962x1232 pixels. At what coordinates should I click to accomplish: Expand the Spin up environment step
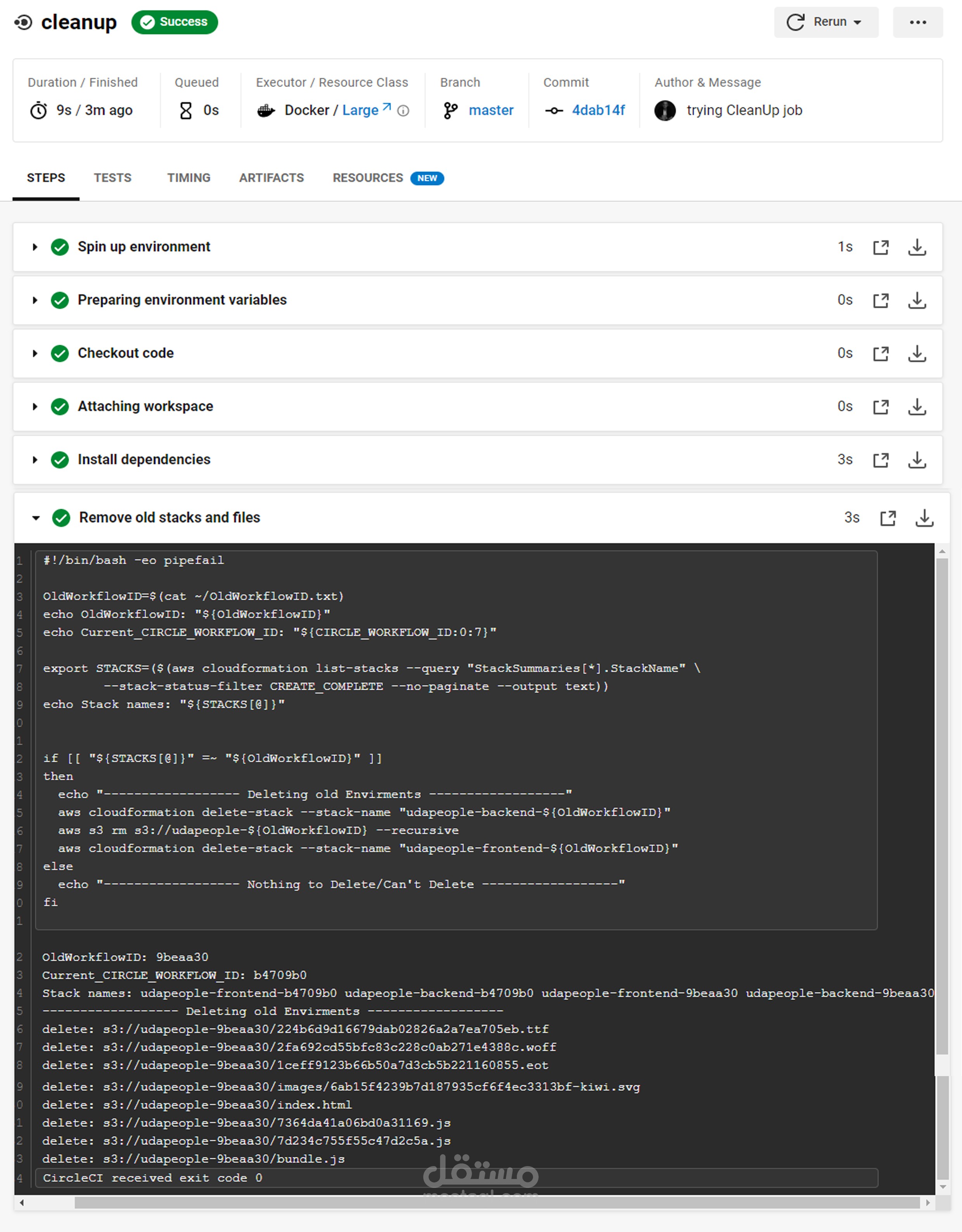tap(35, 247)
